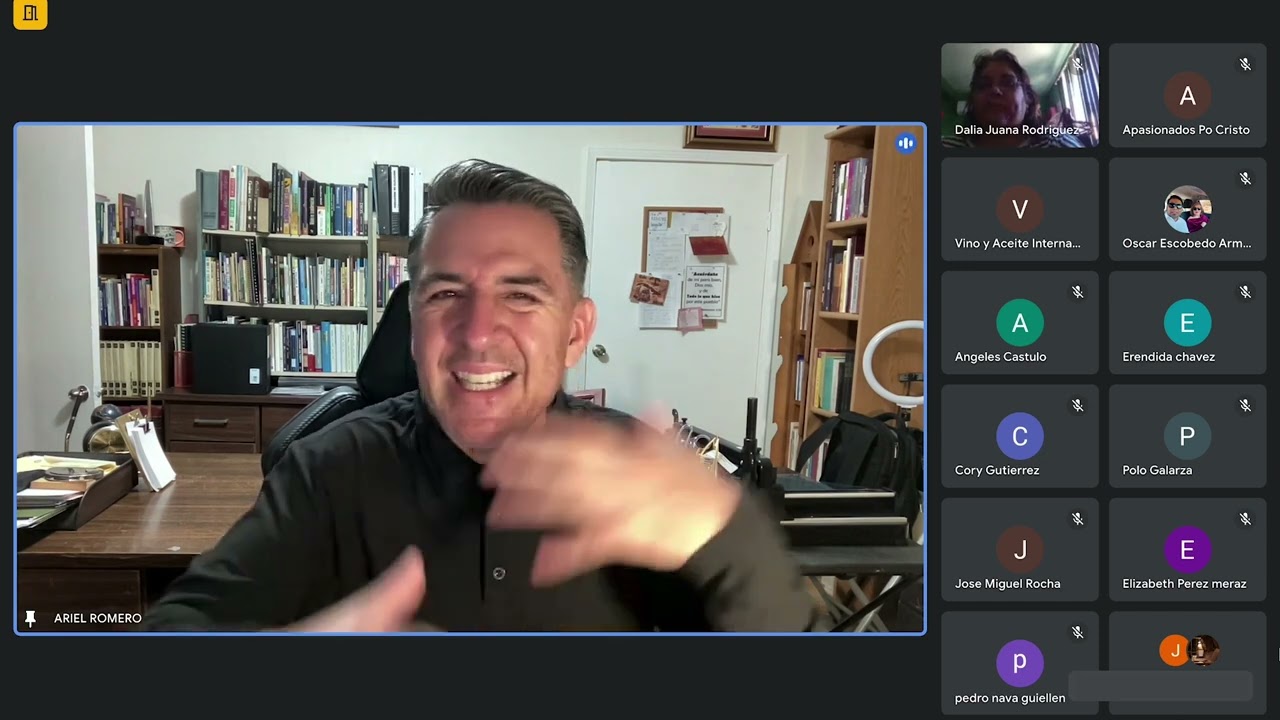Click the name Dalia Juana Rodriguez

pos(1017,130)
